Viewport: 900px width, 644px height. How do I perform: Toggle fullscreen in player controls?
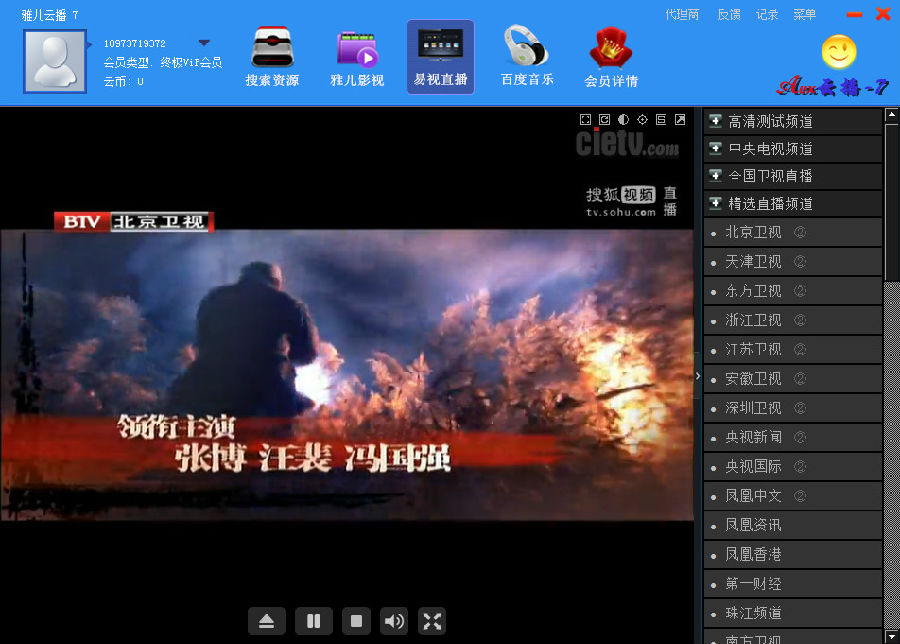pos(432,621)
